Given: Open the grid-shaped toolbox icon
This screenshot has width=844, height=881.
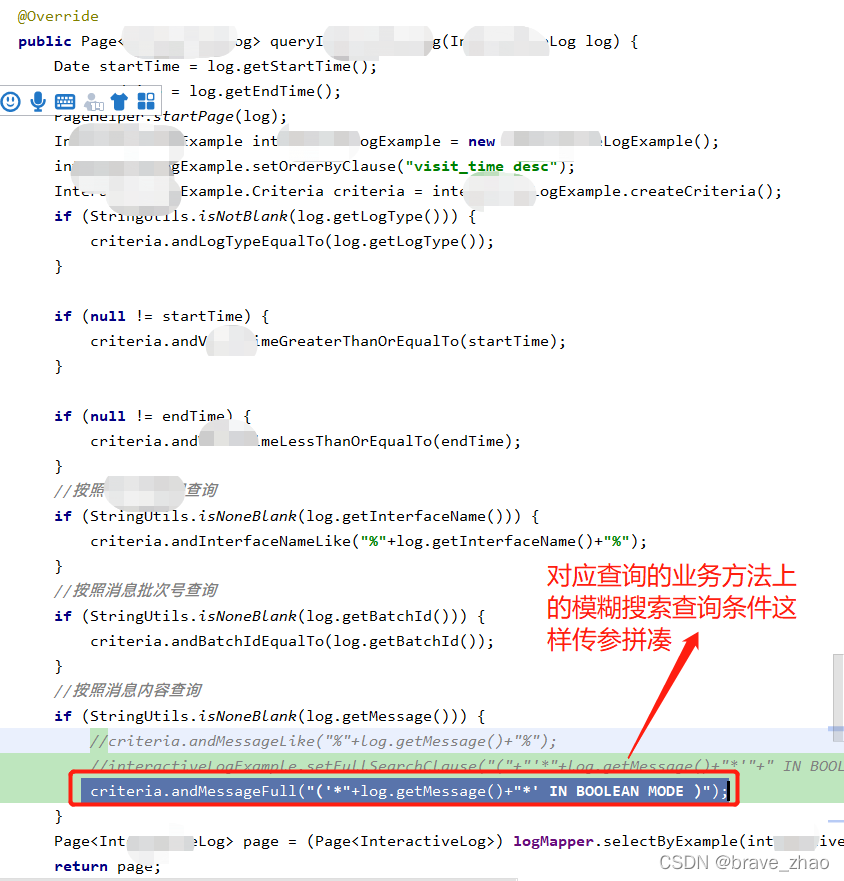Looking at the screenshot, I should click(x=146, y=101).
